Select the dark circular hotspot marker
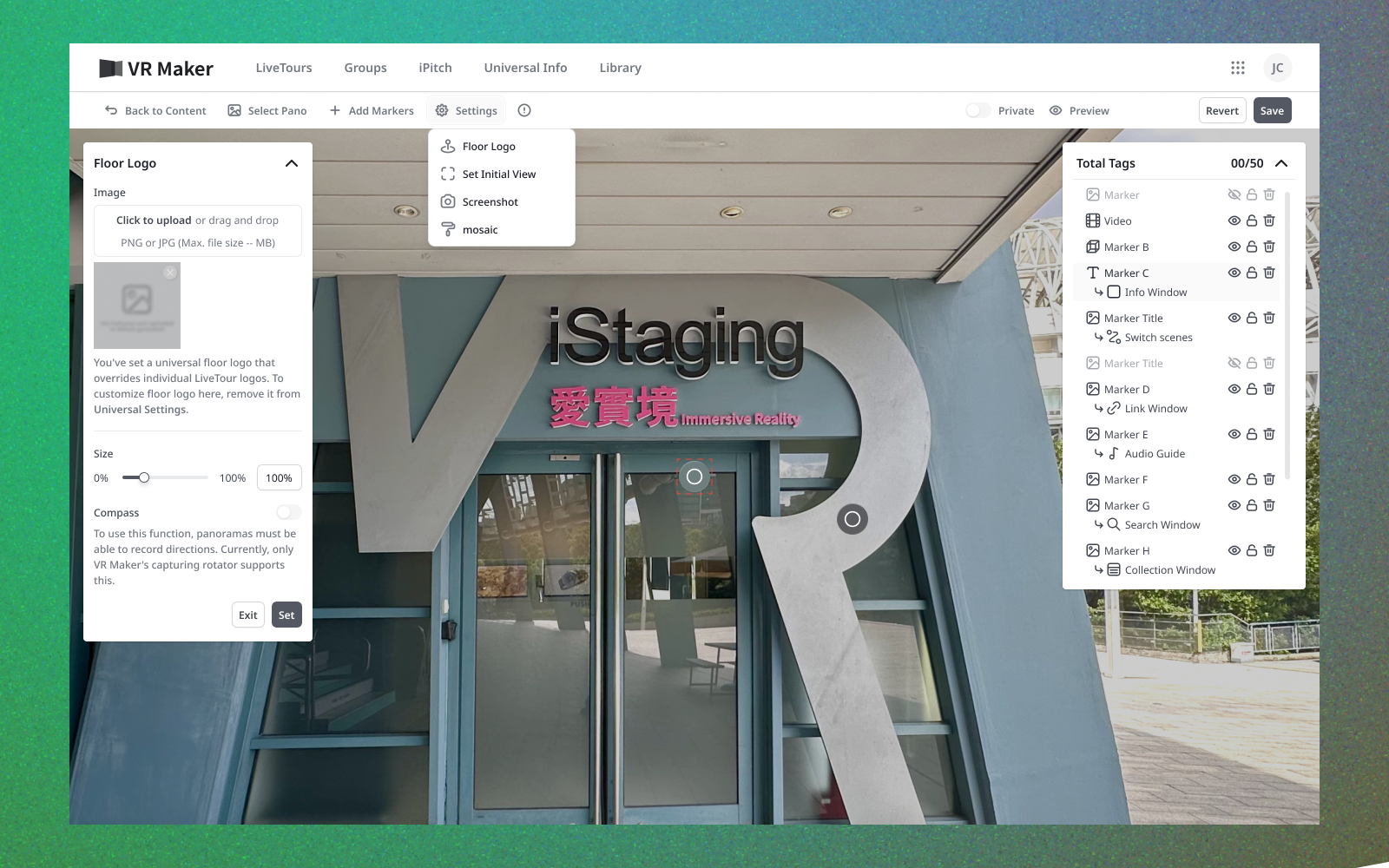Screen dimensions: 1389x868 [x=852, y=519]
